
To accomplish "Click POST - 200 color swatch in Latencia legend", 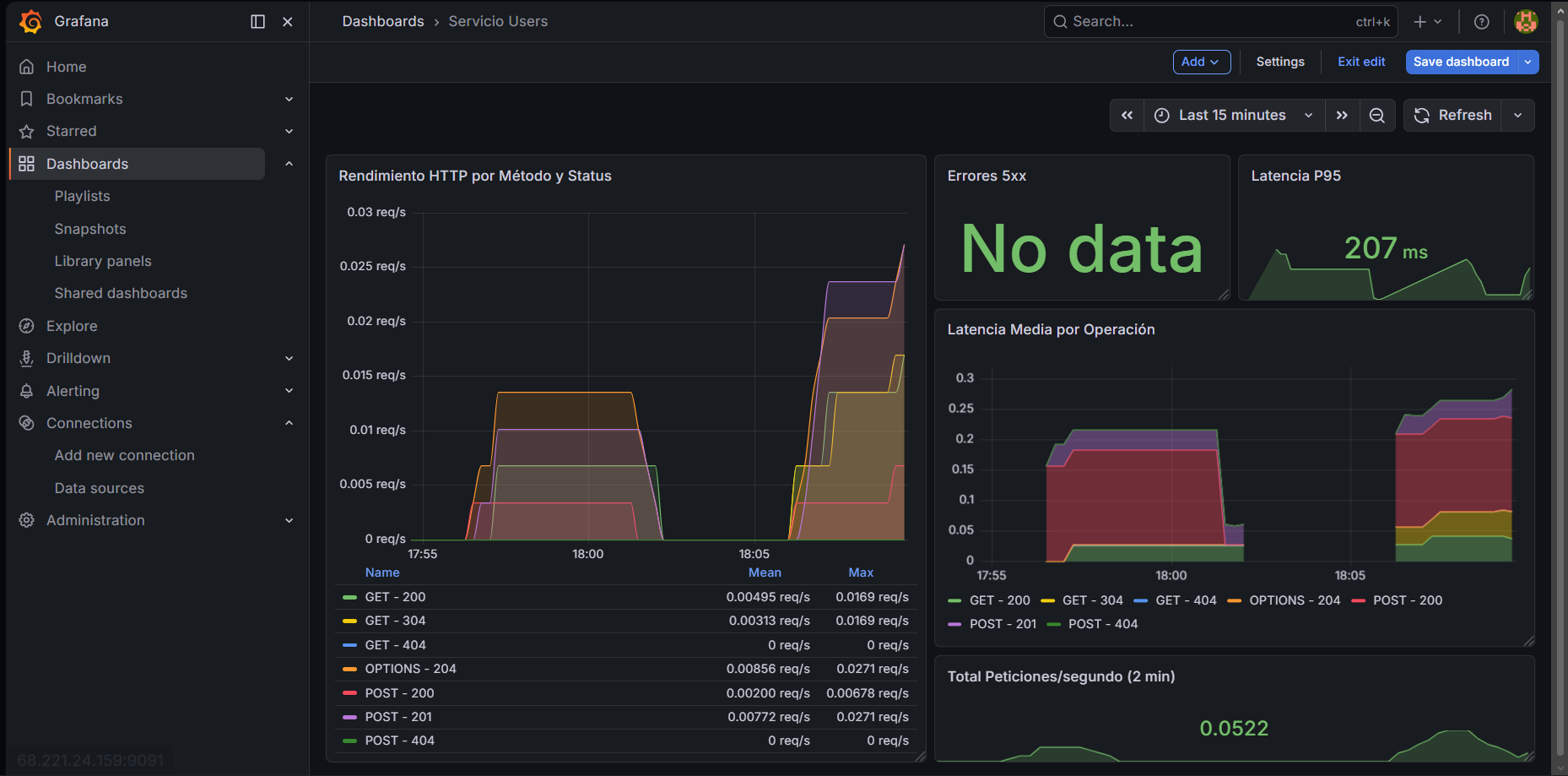I will click(1359, 600).
